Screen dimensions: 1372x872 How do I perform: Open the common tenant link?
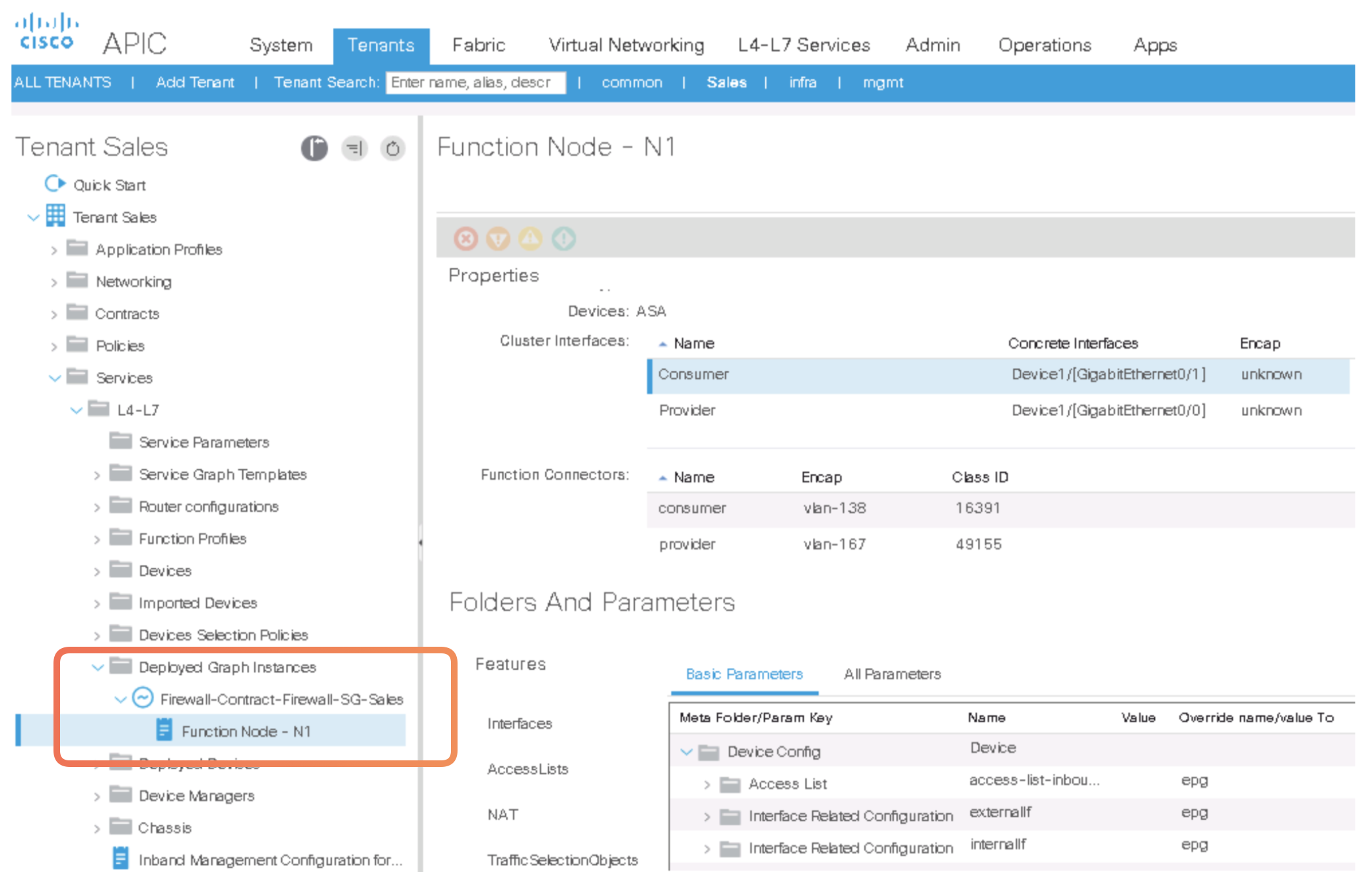[631, 83]
